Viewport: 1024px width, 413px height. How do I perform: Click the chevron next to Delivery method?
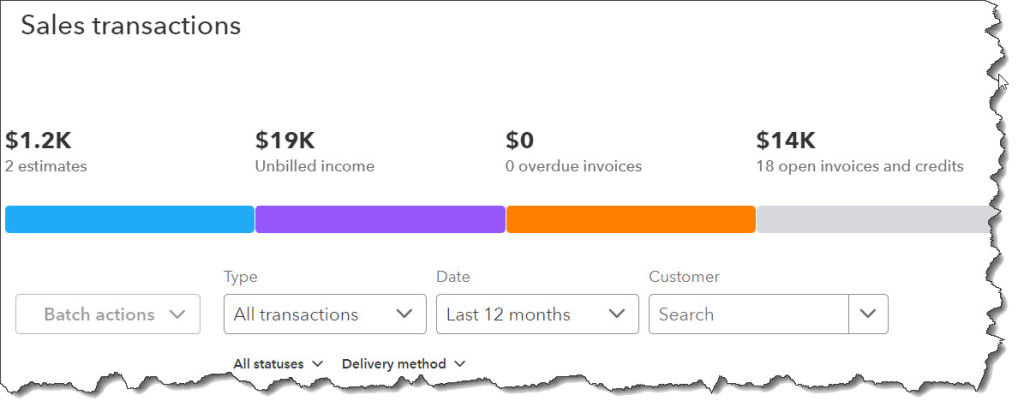point(460,364)
